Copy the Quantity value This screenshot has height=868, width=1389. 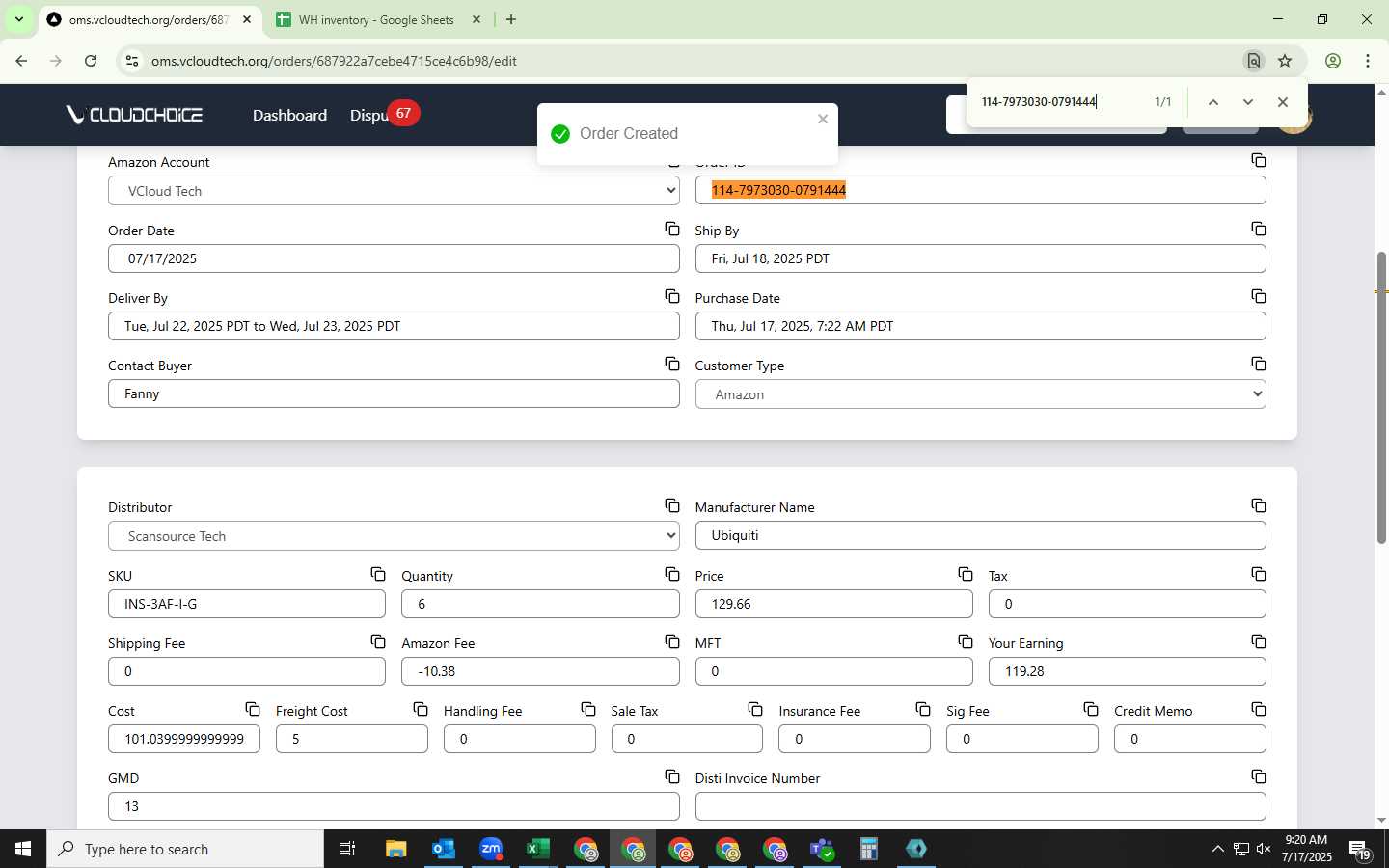tap(671, 574)
